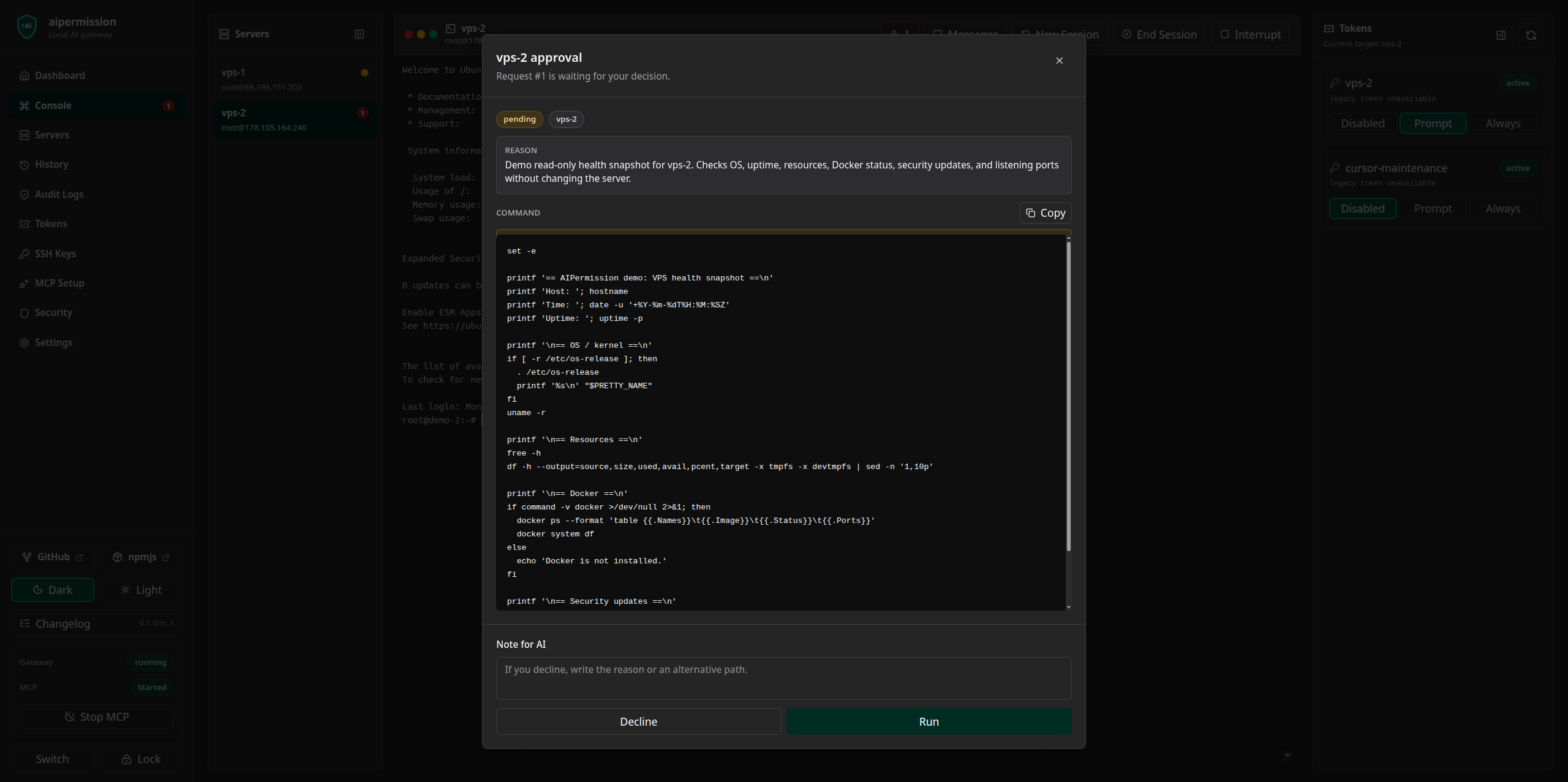
Task: Stop the MCP server
Action: [97, 716]
